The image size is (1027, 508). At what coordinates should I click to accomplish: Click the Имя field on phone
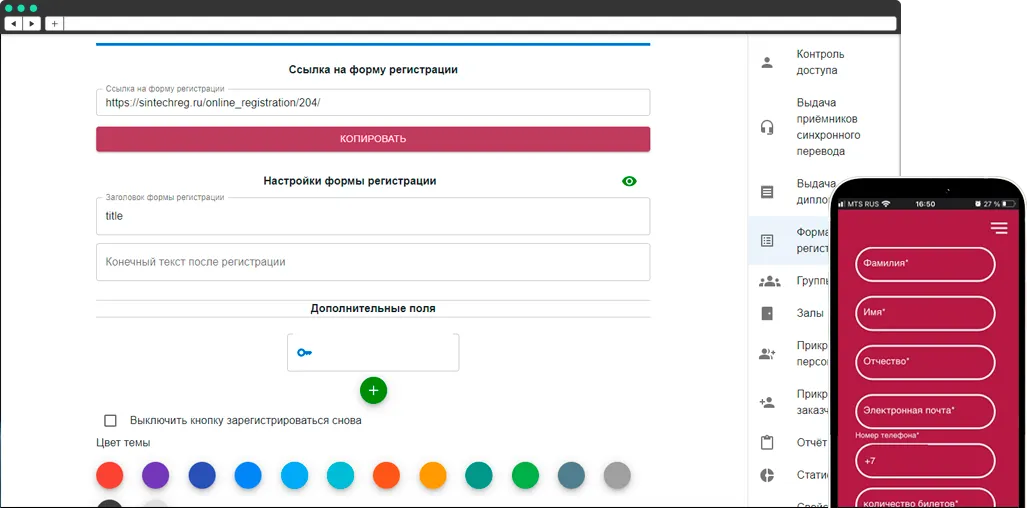point(925,314)
